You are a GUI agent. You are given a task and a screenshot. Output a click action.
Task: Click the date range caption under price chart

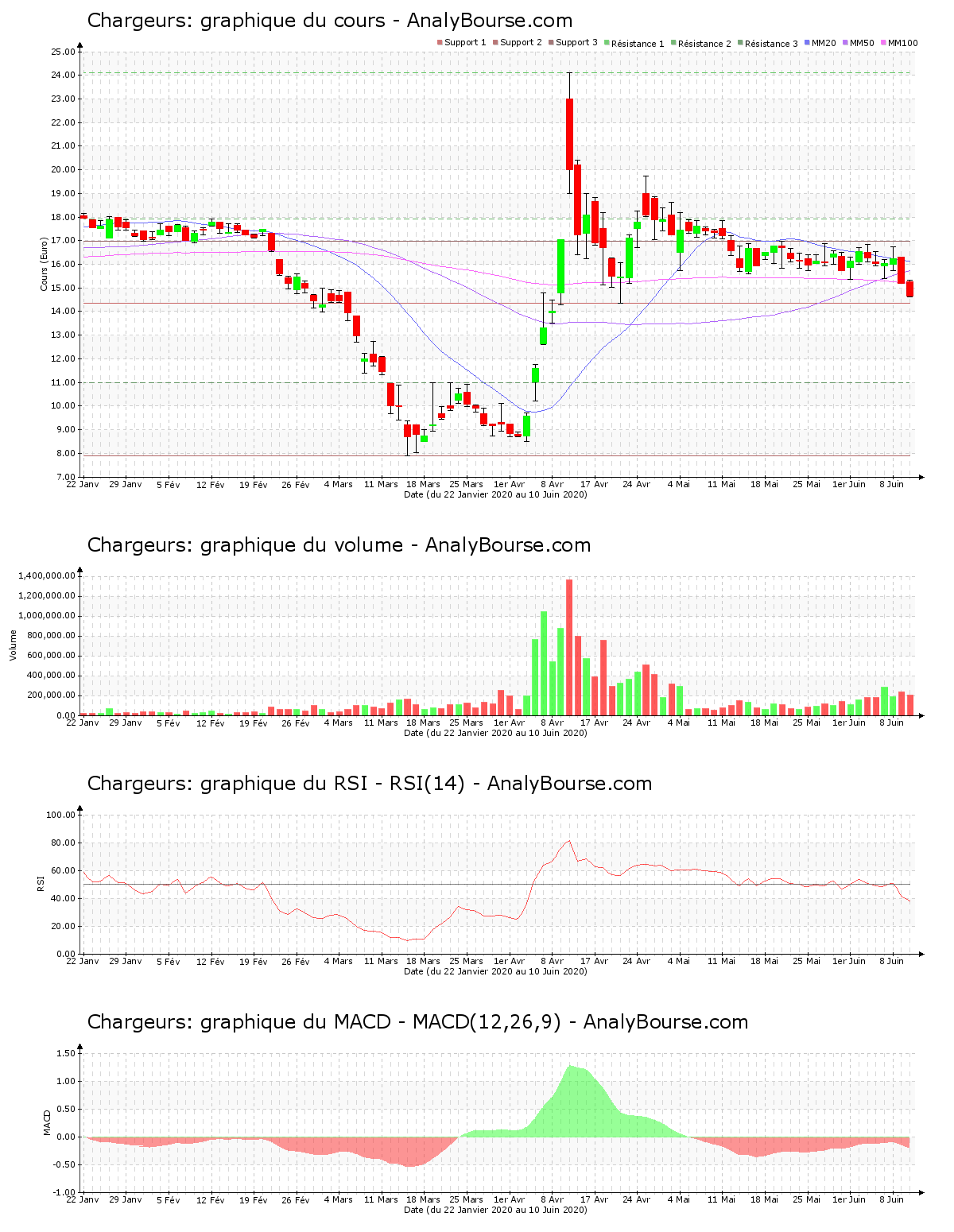click(495, 494)
